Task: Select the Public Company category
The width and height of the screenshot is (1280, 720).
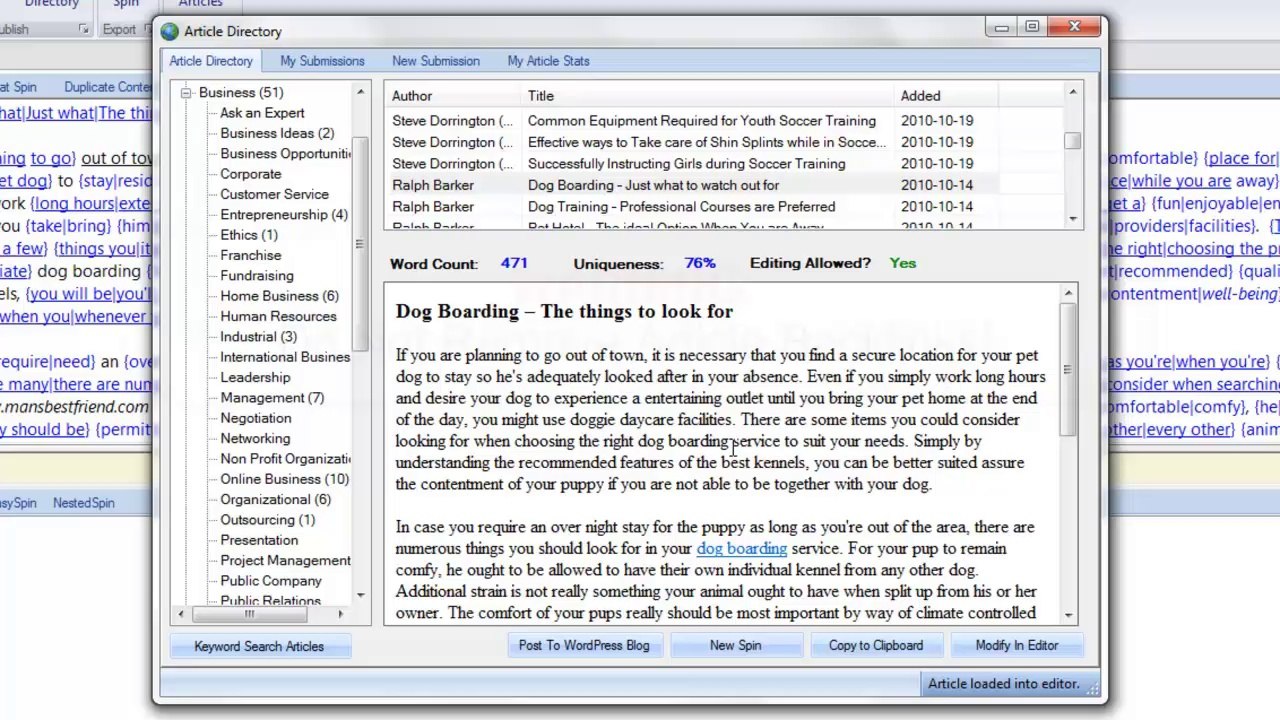Action: 271,581
